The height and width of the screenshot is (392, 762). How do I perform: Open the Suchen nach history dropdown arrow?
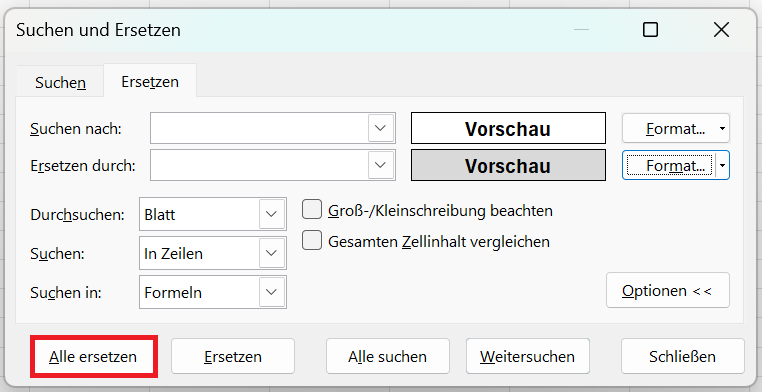click(381, 128)
